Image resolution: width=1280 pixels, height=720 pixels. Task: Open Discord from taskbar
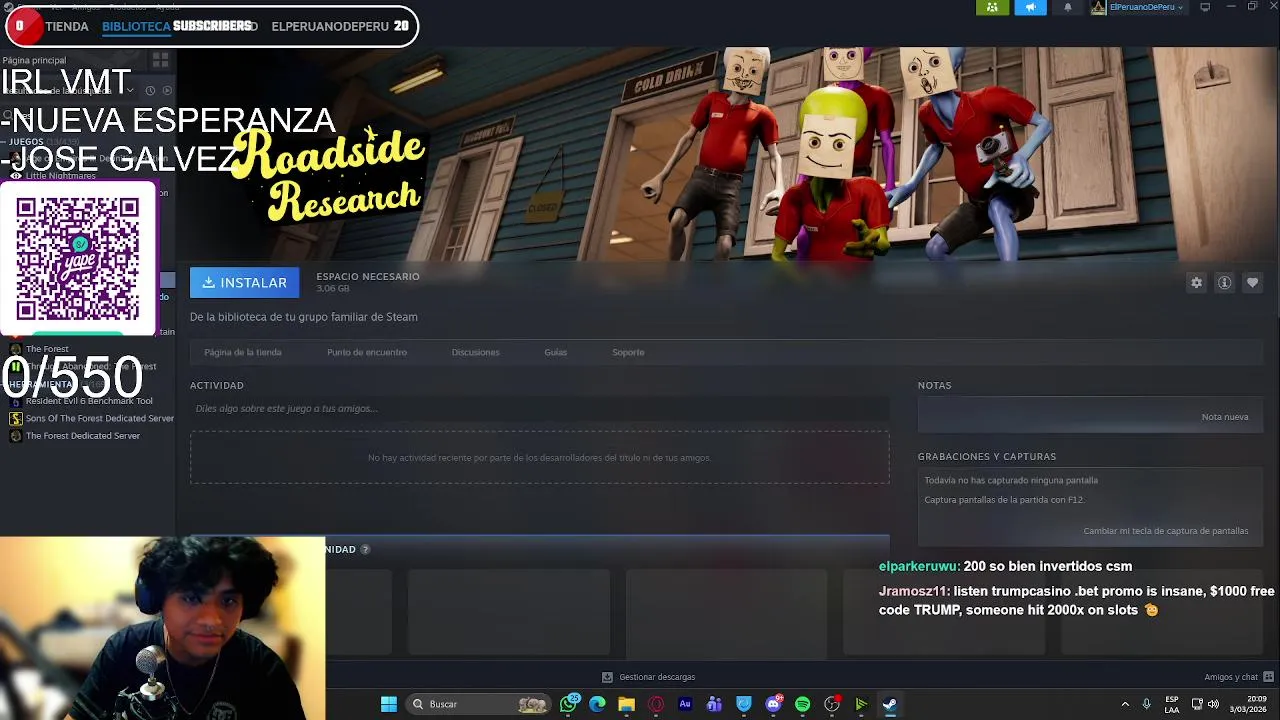[x=773, y=704]
